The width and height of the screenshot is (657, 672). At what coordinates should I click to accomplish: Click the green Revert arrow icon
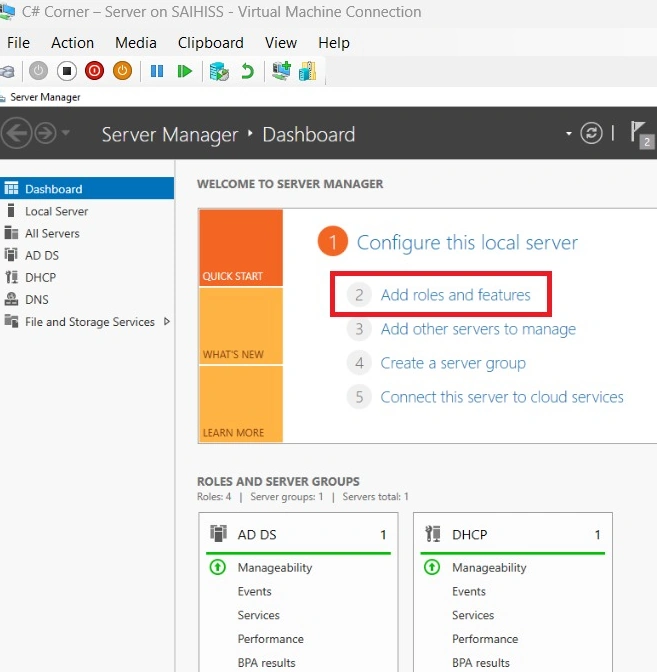tap(247, 71)
